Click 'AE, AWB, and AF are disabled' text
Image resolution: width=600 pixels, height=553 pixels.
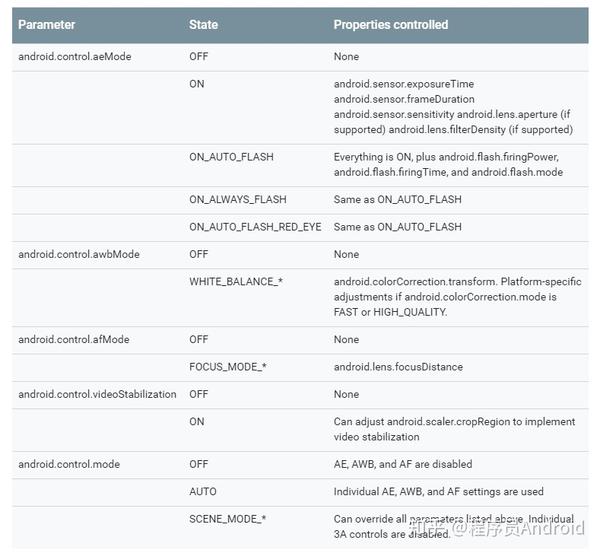pyautogui.click(x=403, y=464)
